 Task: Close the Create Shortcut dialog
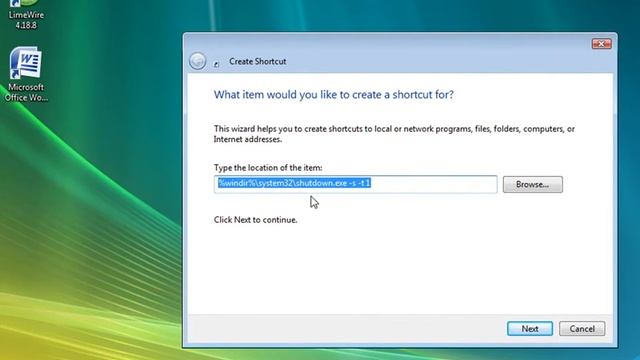click(x=602, y=44)
